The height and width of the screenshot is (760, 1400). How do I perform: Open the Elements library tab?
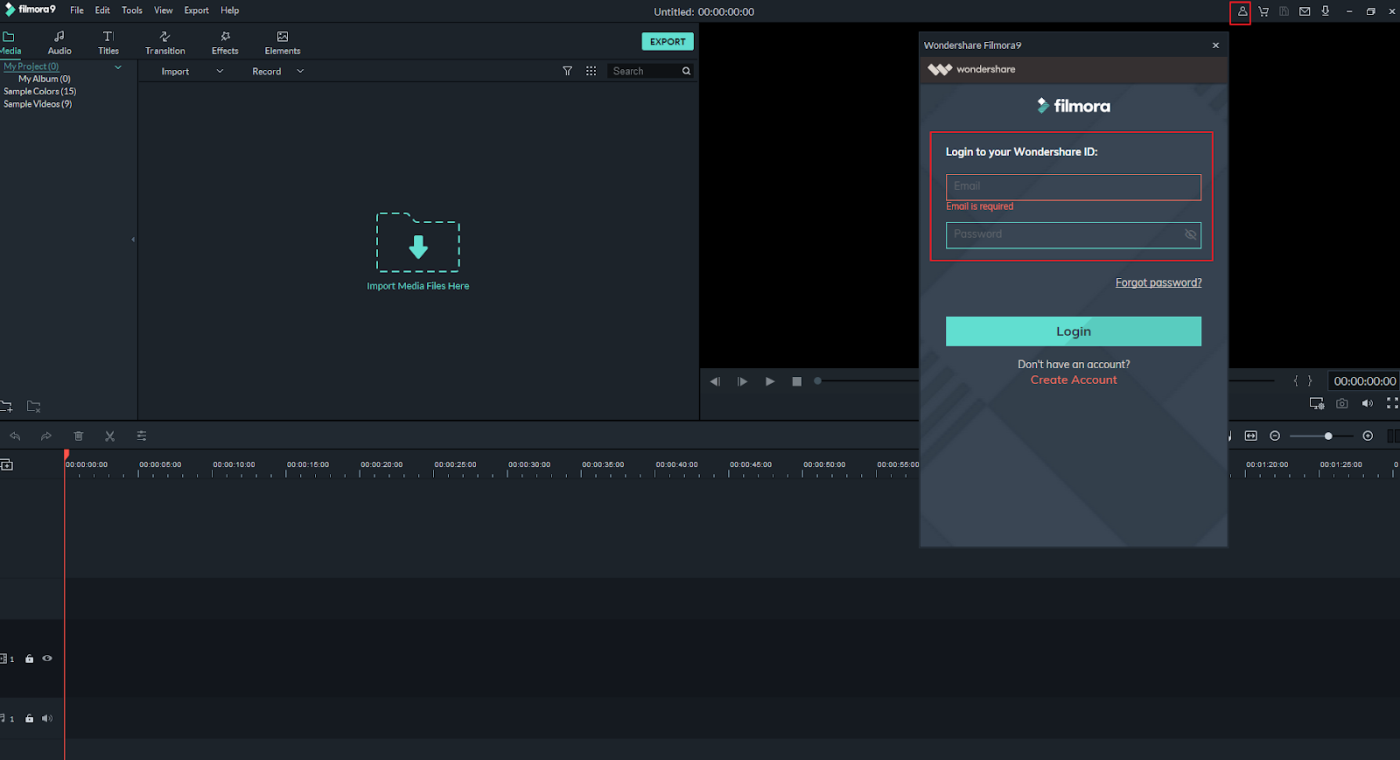(282, 43)
